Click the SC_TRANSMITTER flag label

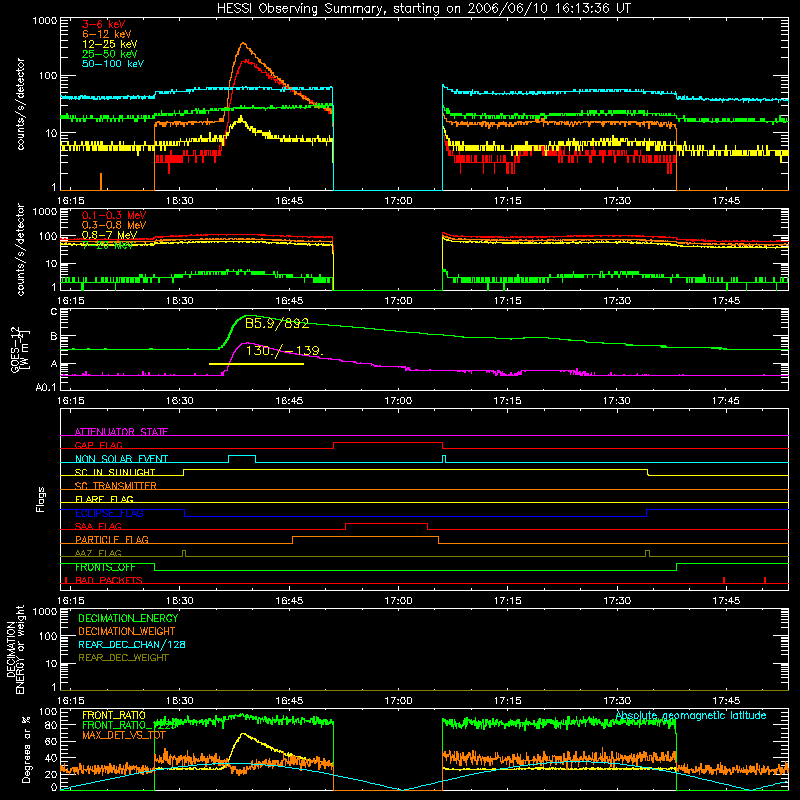(116, 485)
